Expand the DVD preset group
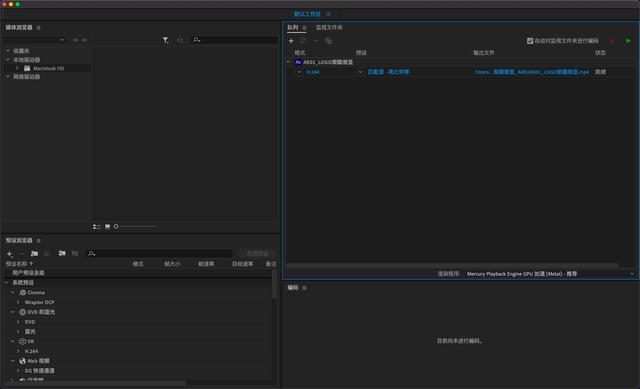 [18, 322]
